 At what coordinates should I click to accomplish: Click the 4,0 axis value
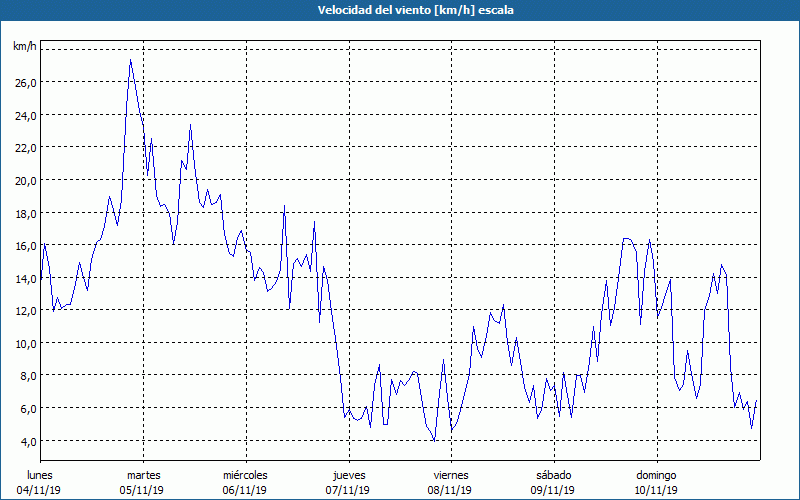[29, 442]
